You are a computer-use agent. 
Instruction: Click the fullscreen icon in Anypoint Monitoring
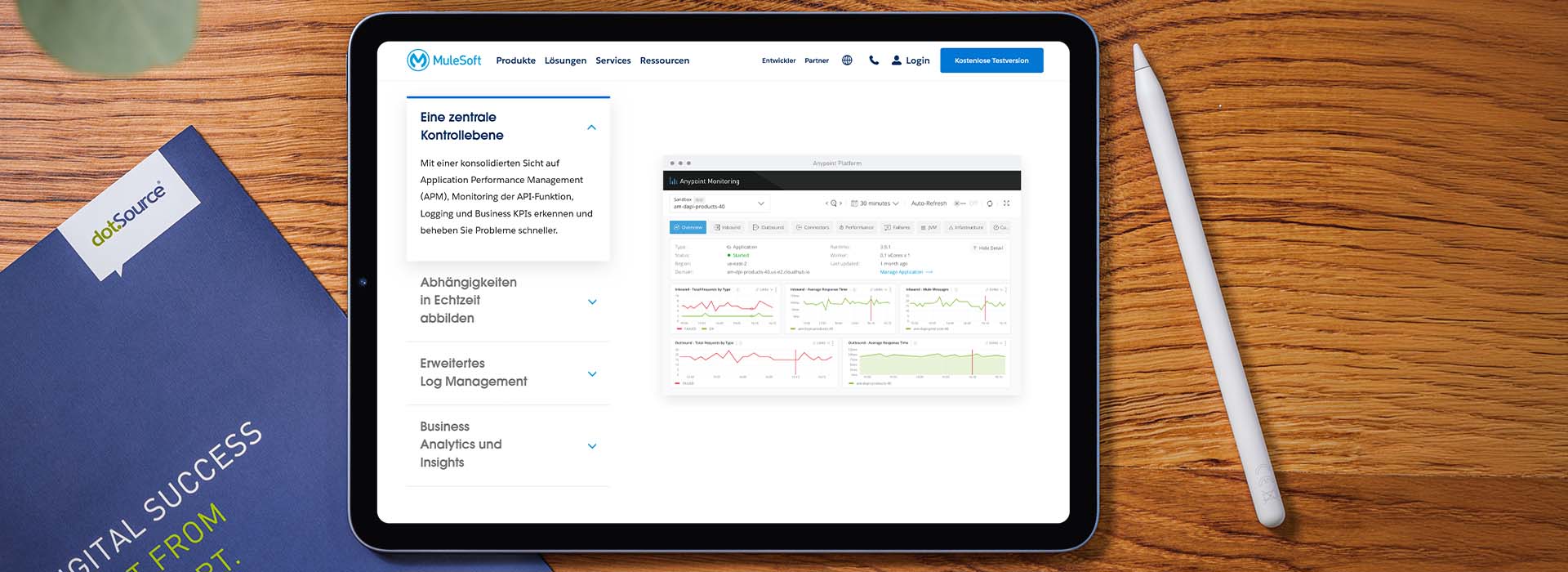[1006, 203]
